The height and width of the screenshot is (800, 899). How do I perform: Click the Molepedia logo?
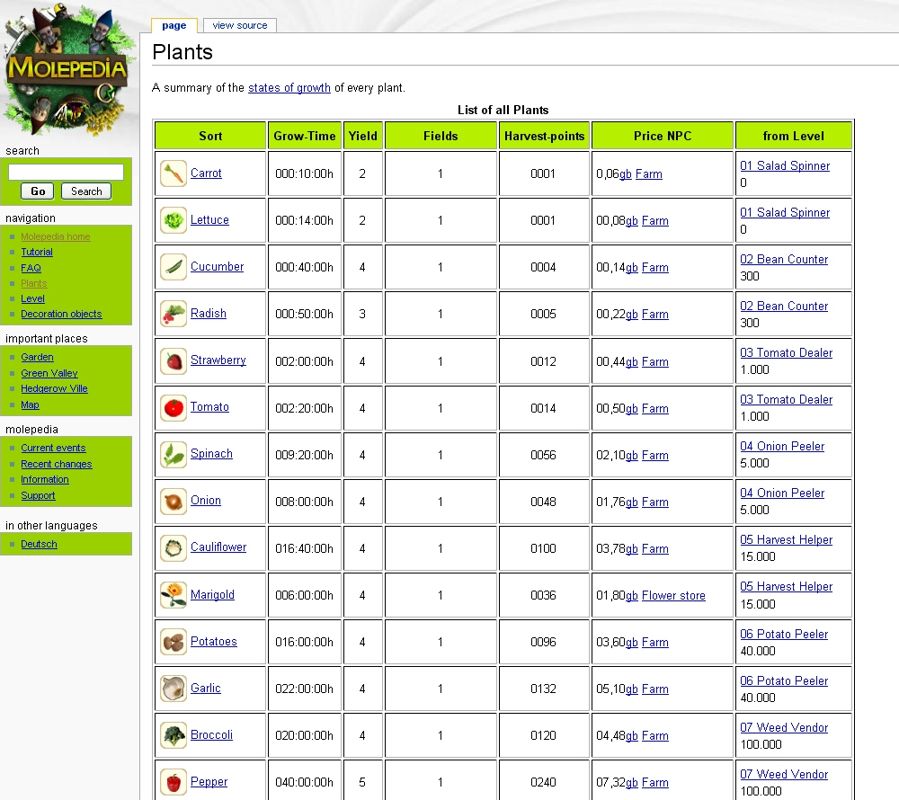[x=67, y=70]
